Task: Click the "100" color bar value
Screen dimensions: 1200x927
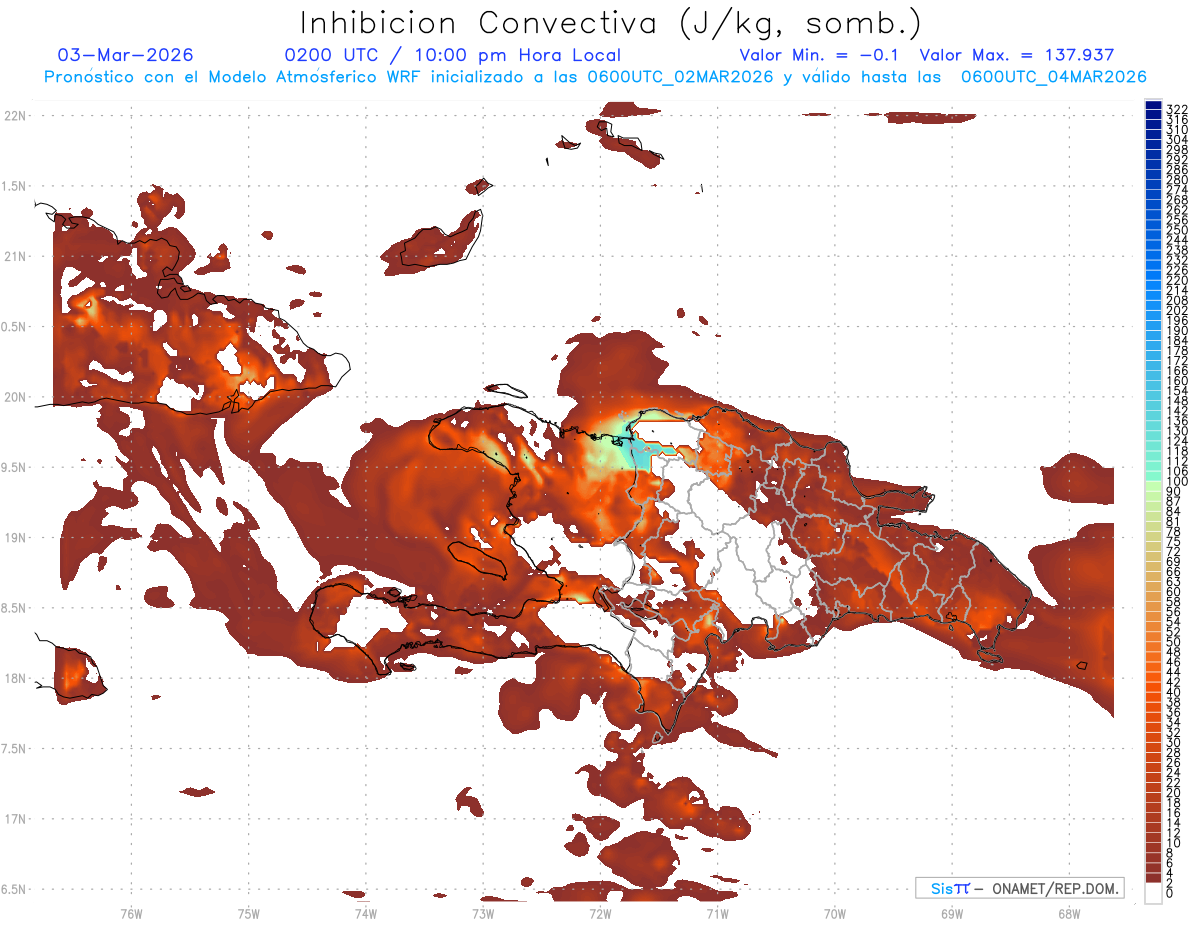Action: click(1176, 483)
